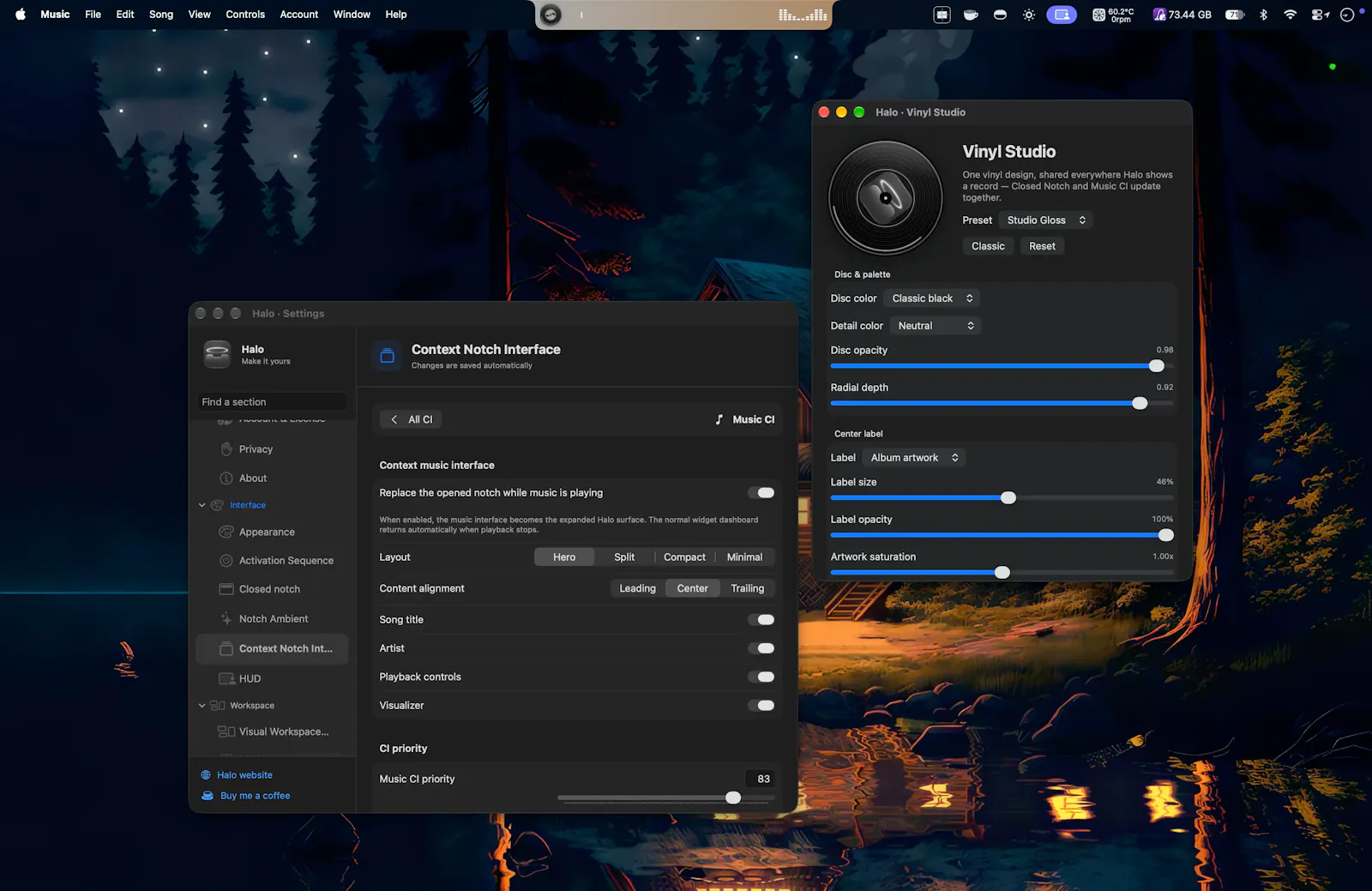Turn off the Visualizer toggle
The height and width of the screenshot is (891, 1372).
761,706
